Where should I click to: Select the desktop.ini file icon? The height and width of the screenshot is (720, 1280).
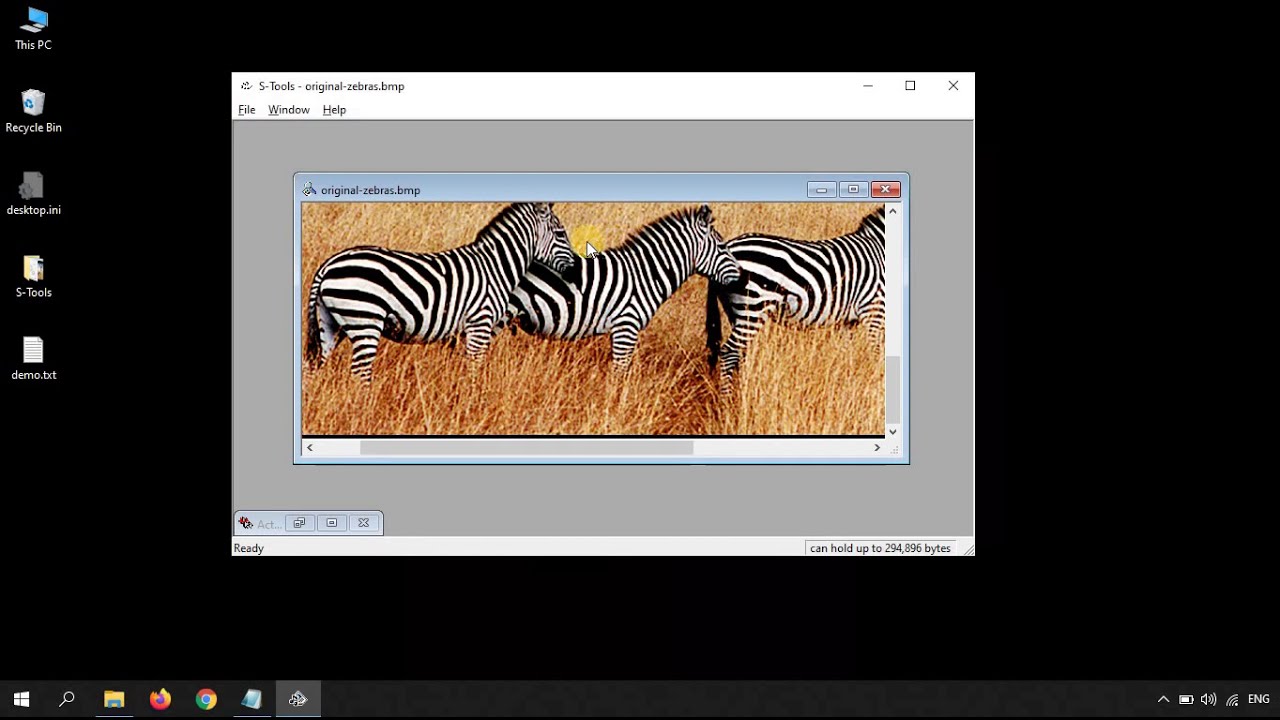pos(33,194)
